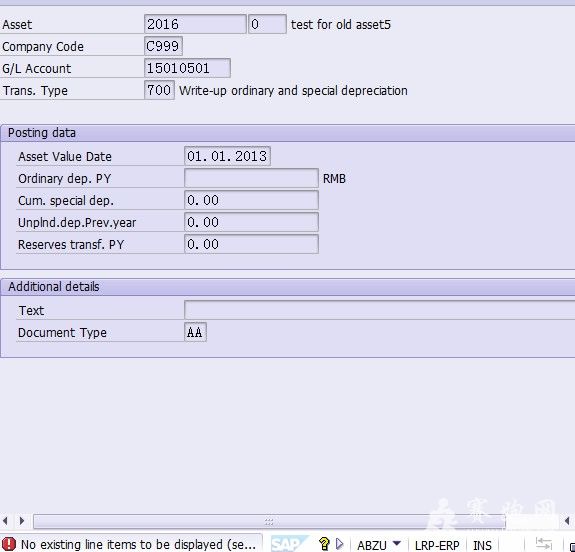Click the Cum. special dep. amount field
Viewport: 575px width, 552px height.
pos(251,200)
